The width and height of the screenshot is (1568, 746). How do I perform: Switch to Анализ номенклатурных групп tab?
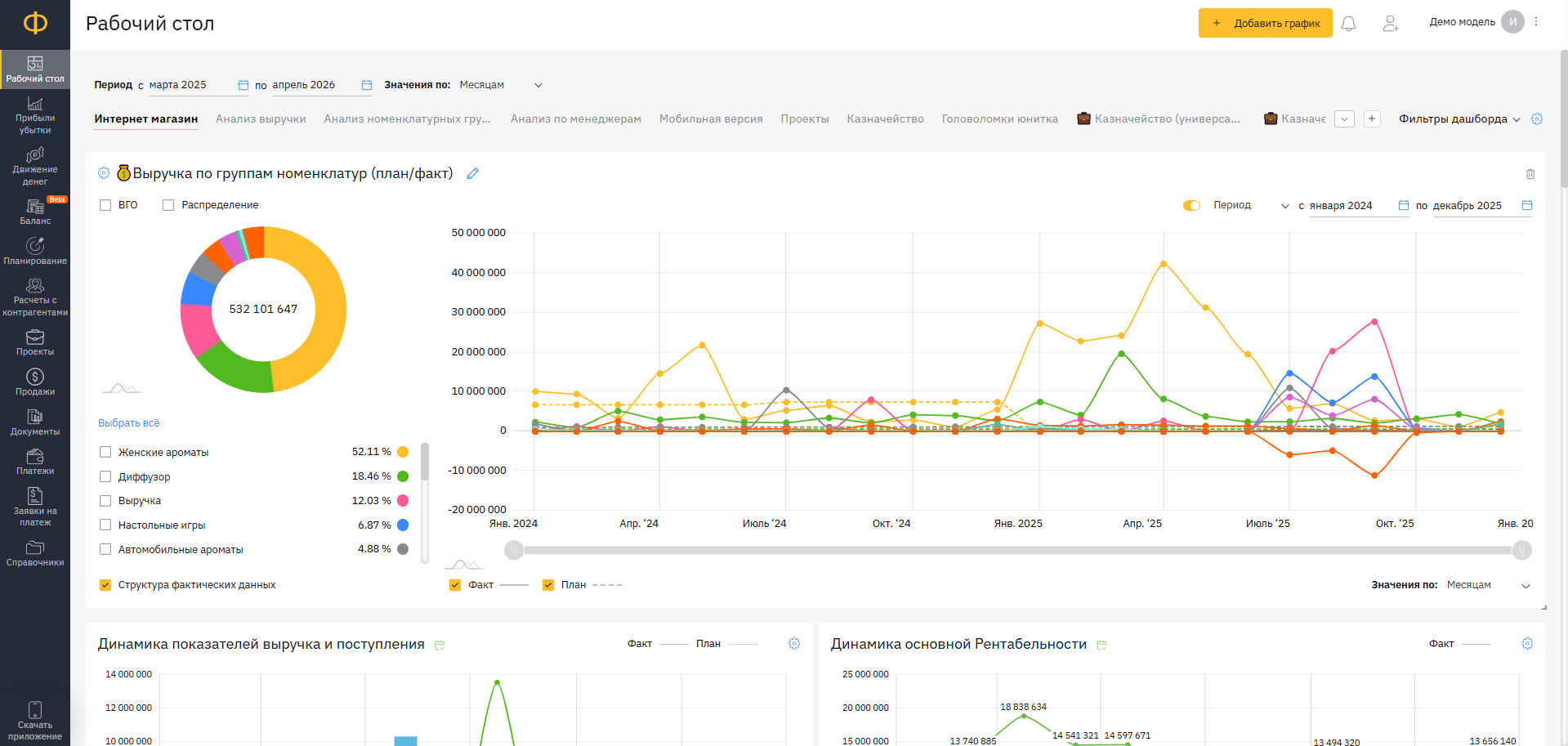pyautogui.click(x=408, y=118)
